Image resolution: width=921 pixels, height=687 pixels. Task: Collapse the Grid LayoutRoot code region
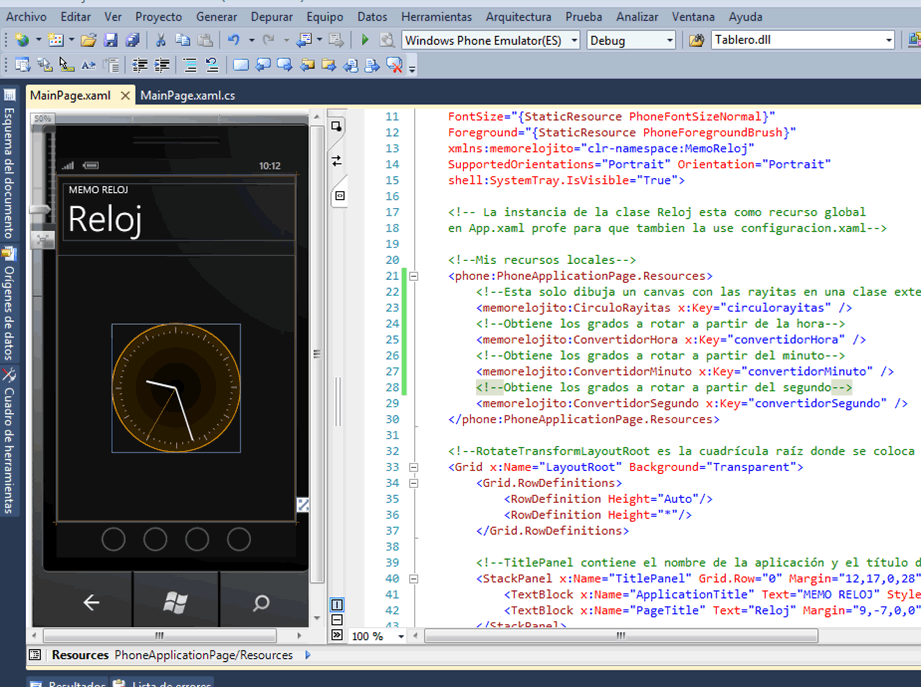click(x=413, y=467)
